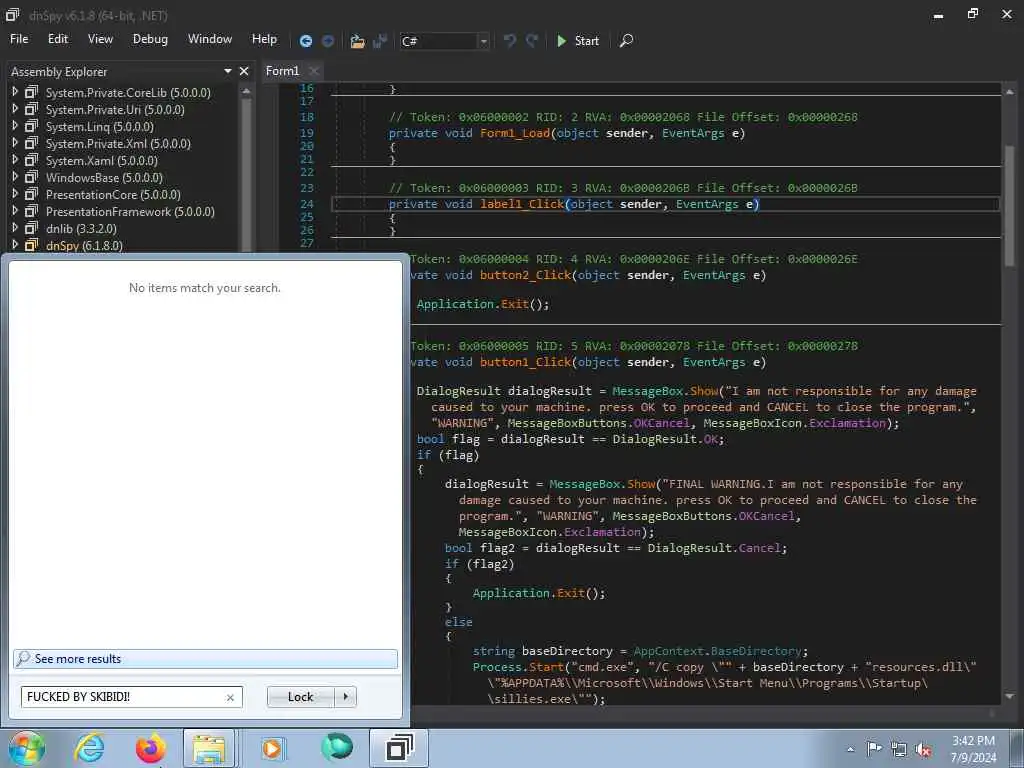
Task: Click the network tray icon
Action: click(x=899, y=750)
